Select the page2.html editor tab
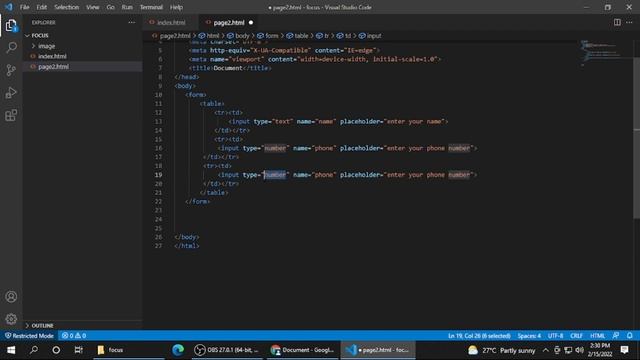The width and height of the screenshot is (640, 360). tap(229, 22)
